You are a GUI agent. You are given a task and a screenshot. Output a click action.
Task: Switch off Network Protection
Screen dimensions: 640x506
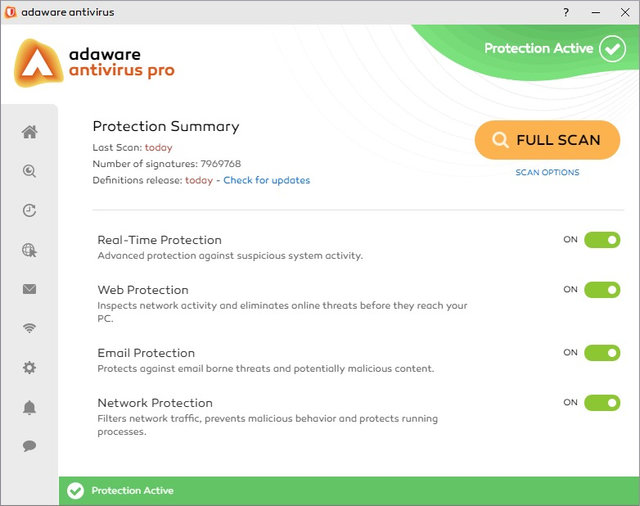(602, 403)
